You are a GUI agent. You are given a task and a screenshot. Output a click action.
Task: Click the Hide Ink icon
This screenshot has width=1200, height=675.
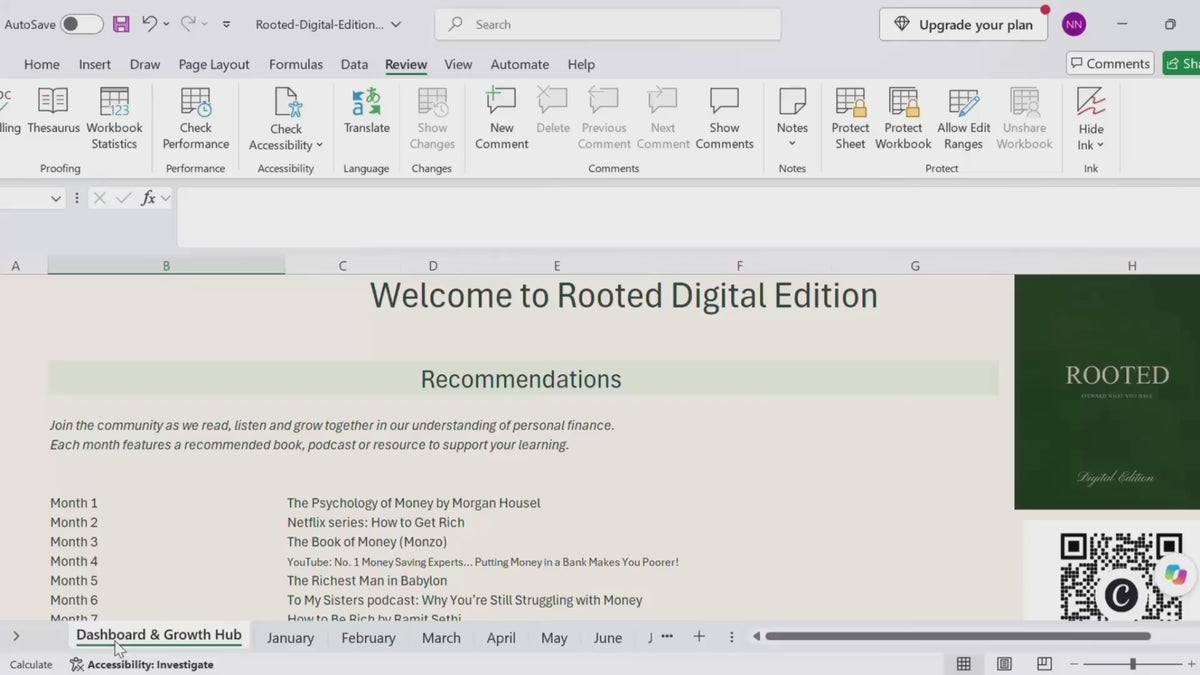[1091, 101]
